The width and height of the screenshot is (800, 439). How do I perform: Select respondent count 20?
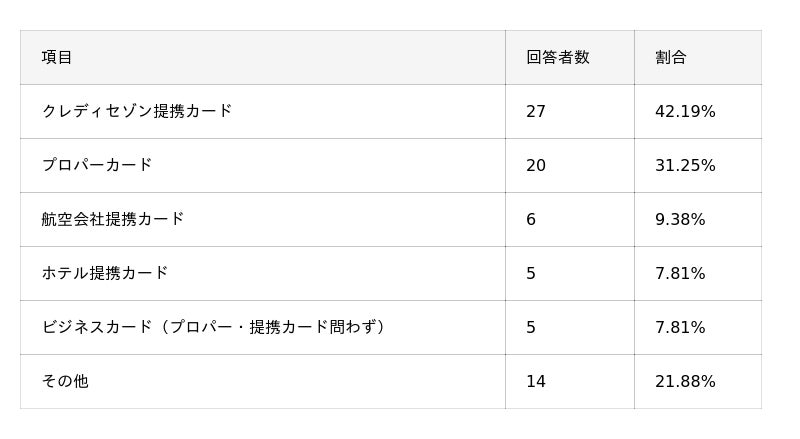(536, 165)
